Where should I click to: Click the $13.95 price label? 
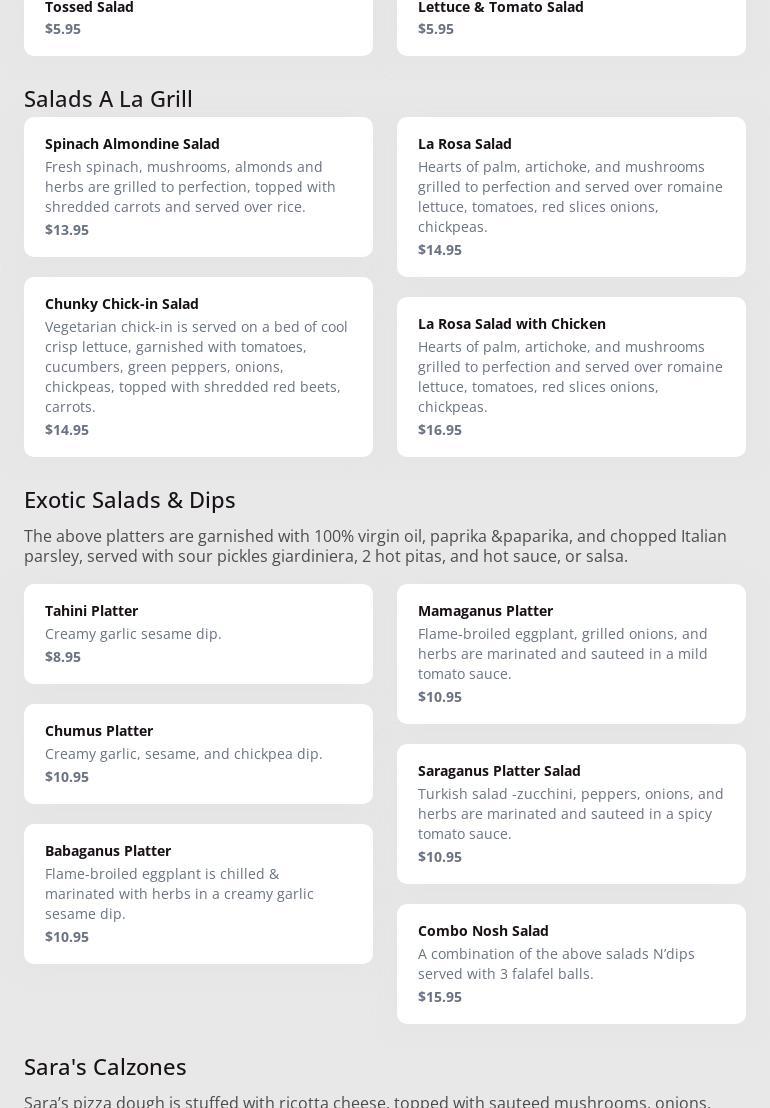[x=67, y=230]
